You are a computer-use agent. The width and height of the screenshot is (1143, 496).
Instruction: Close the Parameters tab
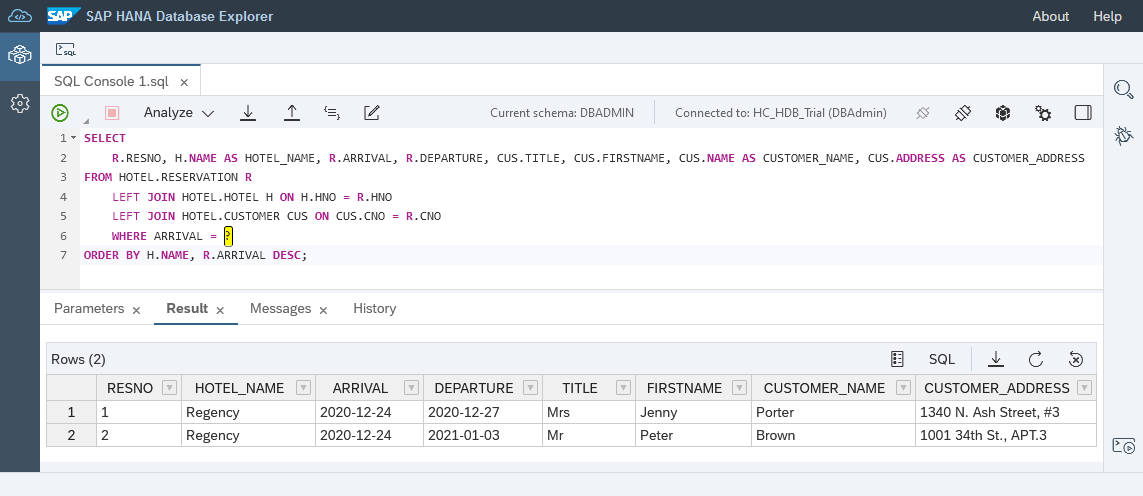click(136, 310)
